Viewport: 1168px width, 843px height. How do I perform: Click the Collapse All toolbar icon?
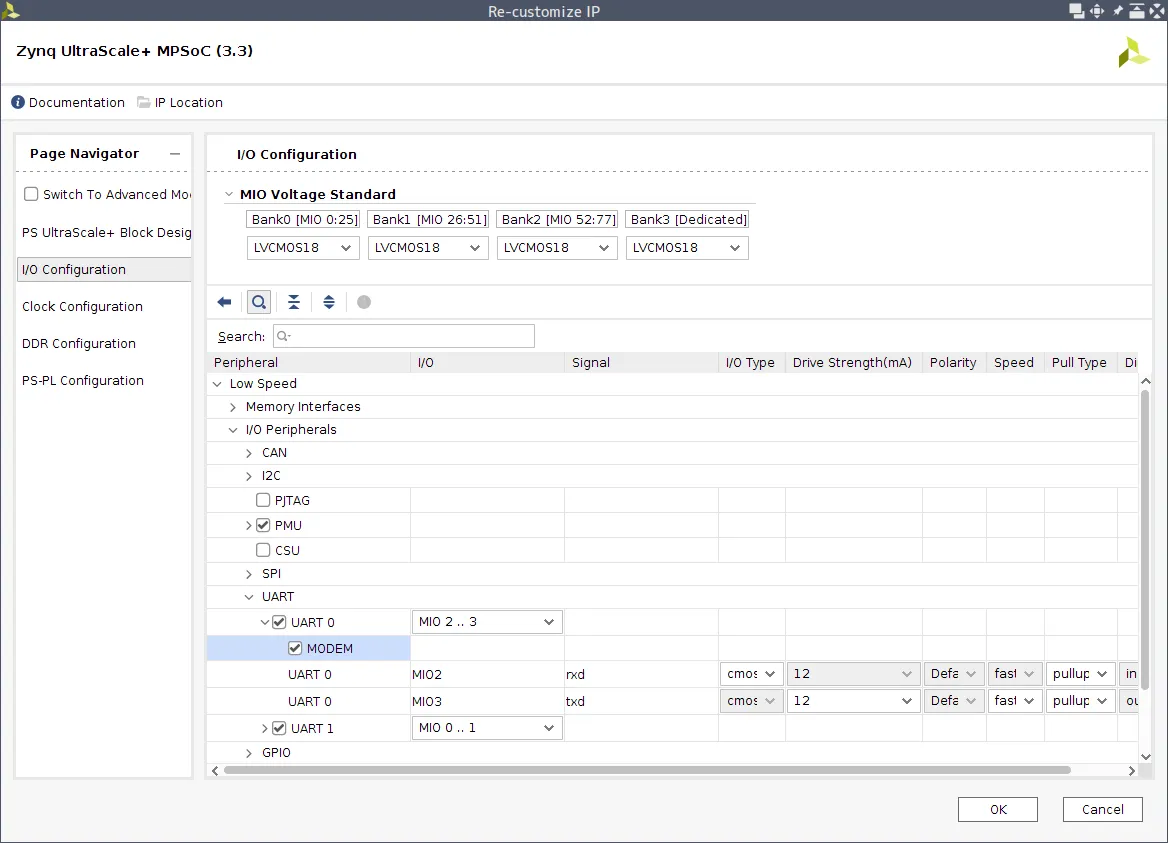coord(294,302)
